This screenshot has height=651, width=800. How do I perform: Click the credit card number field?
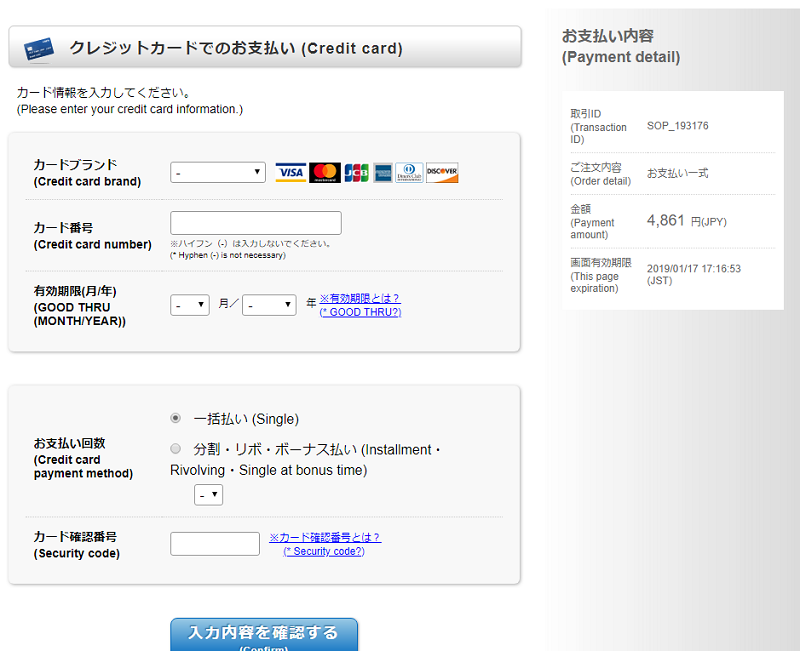[x=256, y=223]
